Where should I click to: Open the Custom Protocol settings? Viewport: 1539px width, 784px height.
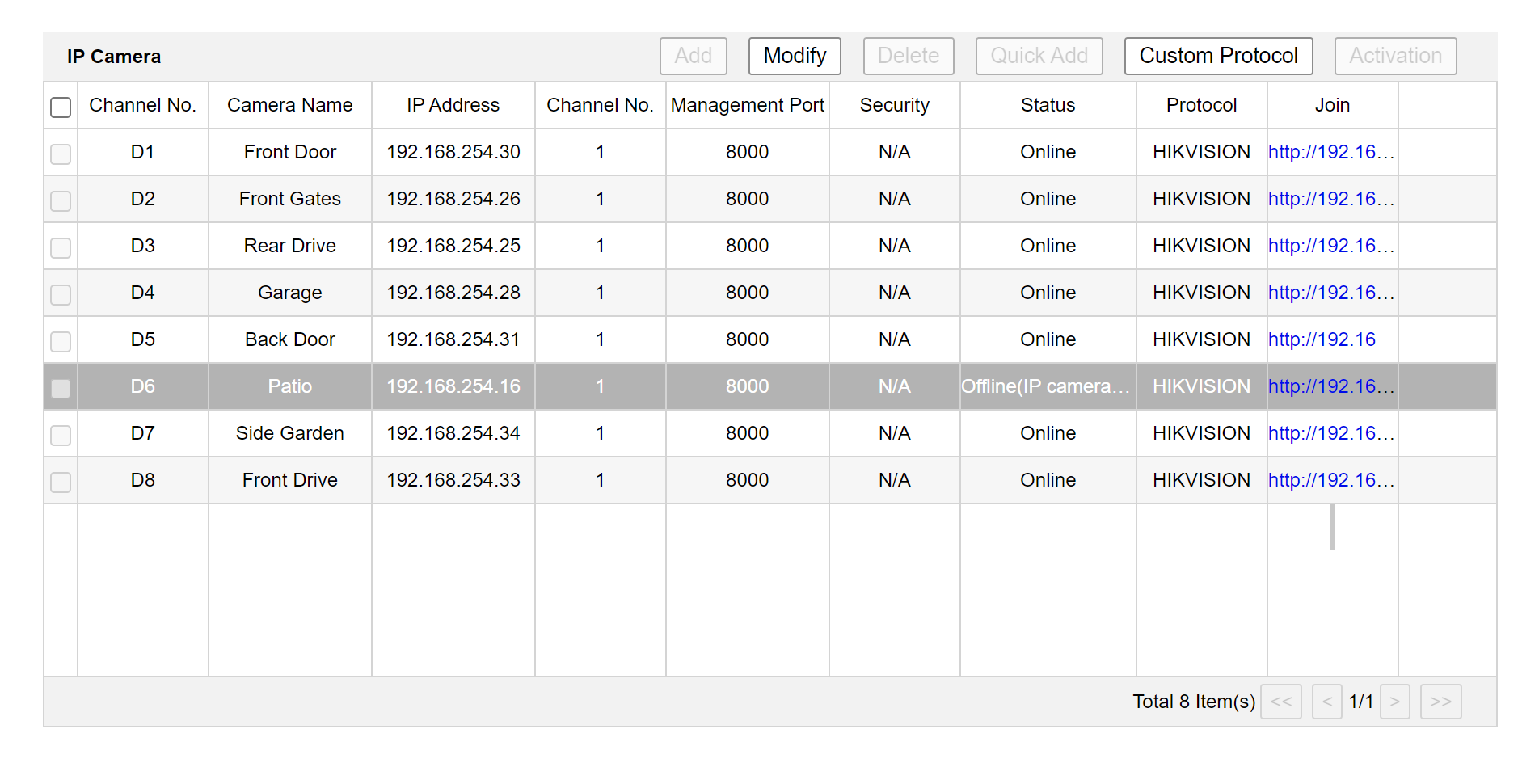coord(1217,56)
